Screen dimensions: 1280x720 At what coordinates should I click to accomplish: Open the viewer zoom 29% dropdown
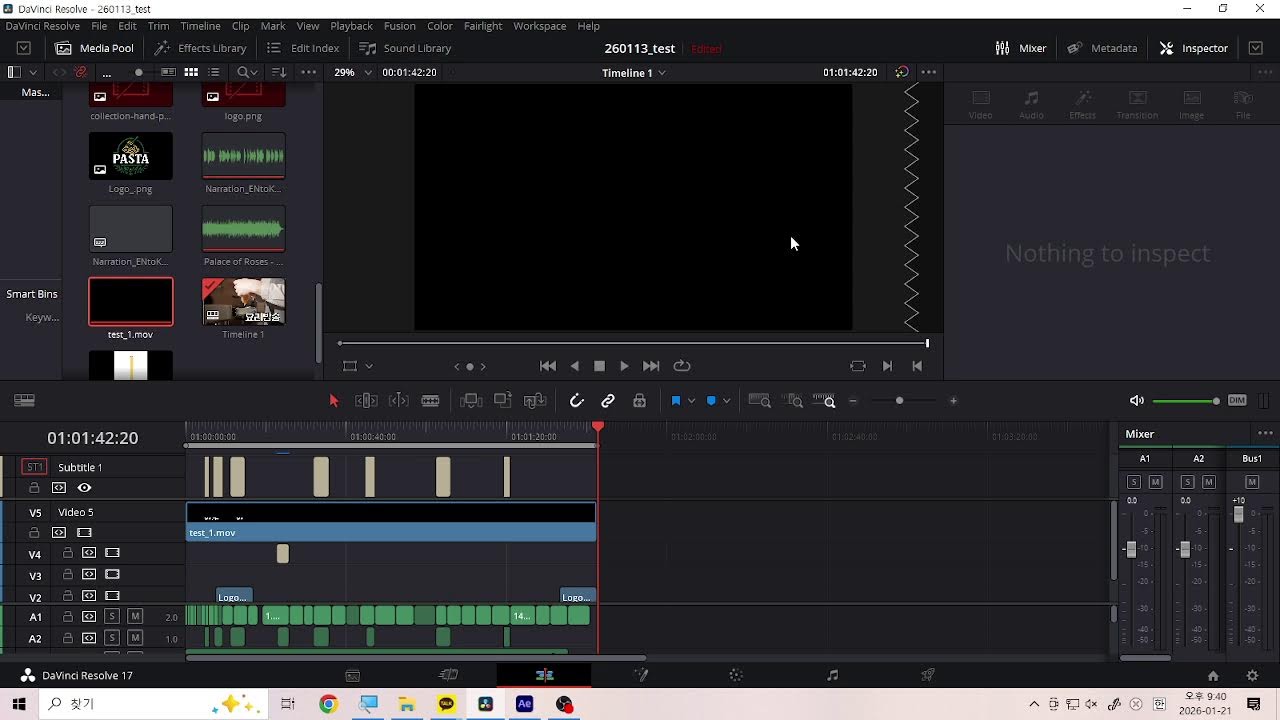tap(352, 72)
